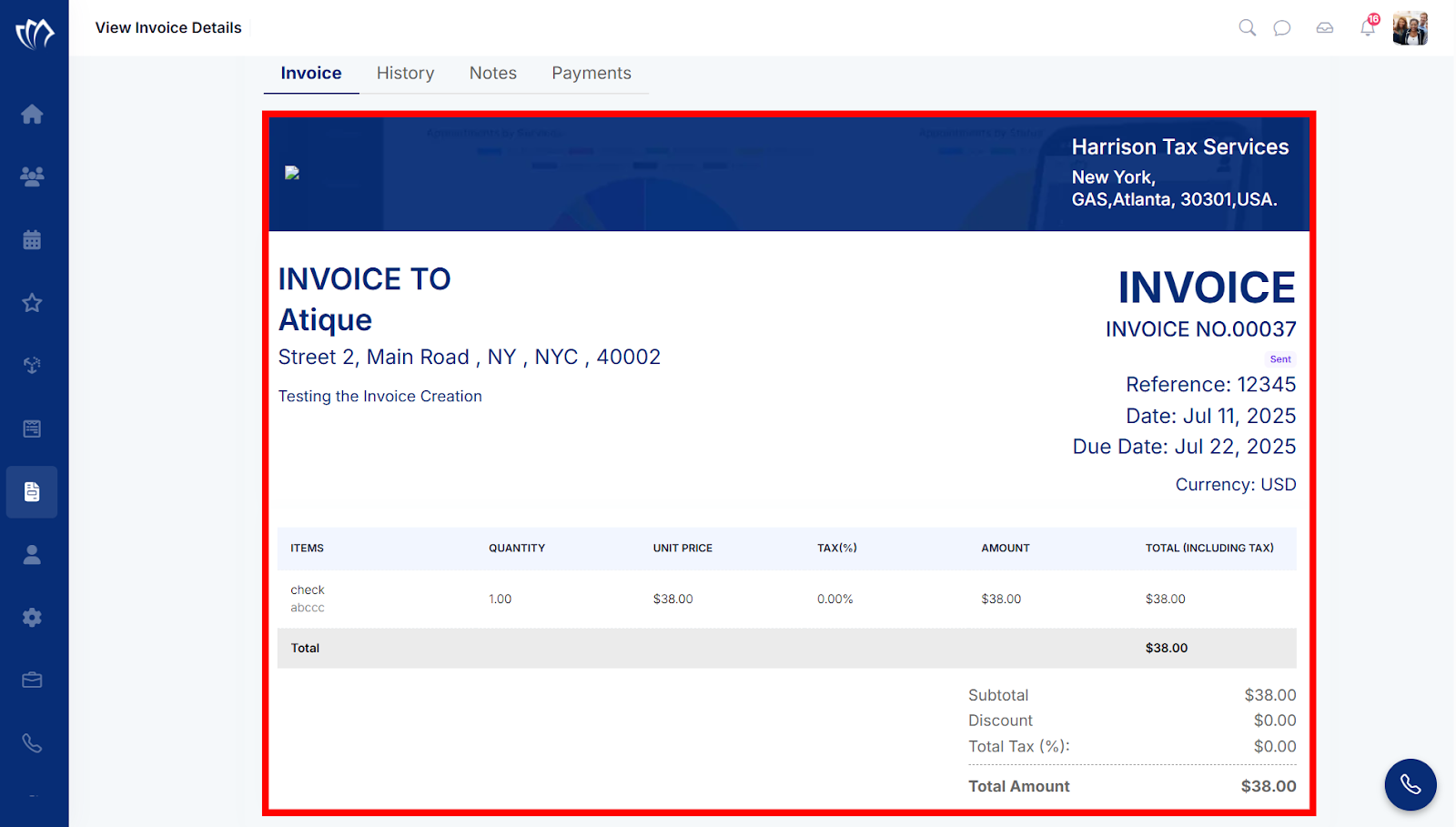Screen dimensions: 1456x827
Task: Open notifications bell with badge
Action: click(1369, 26)
